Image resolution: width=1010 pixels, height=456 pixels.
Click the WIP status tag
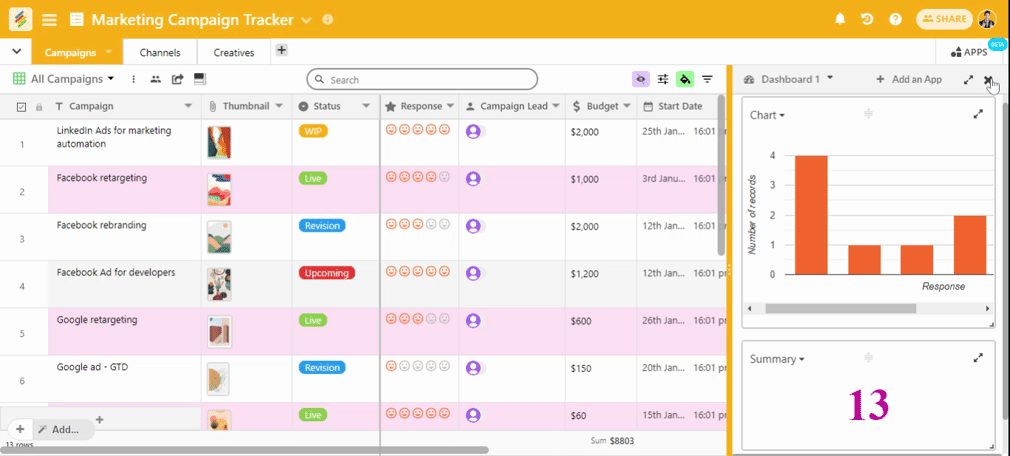click(313, 131)
